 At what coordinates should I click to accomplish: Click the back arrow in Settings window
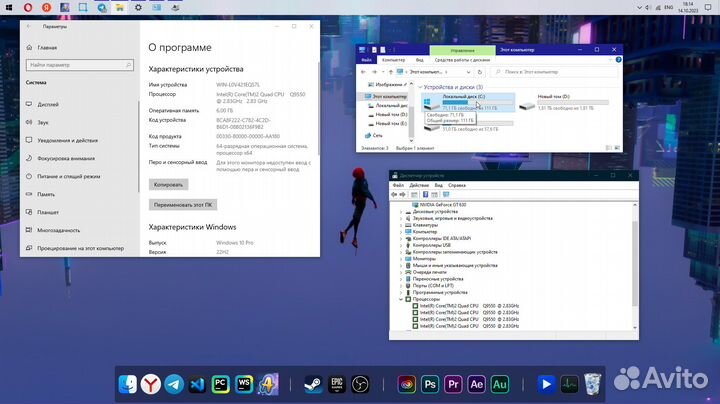pyautogui.click(x=29, y=27)
